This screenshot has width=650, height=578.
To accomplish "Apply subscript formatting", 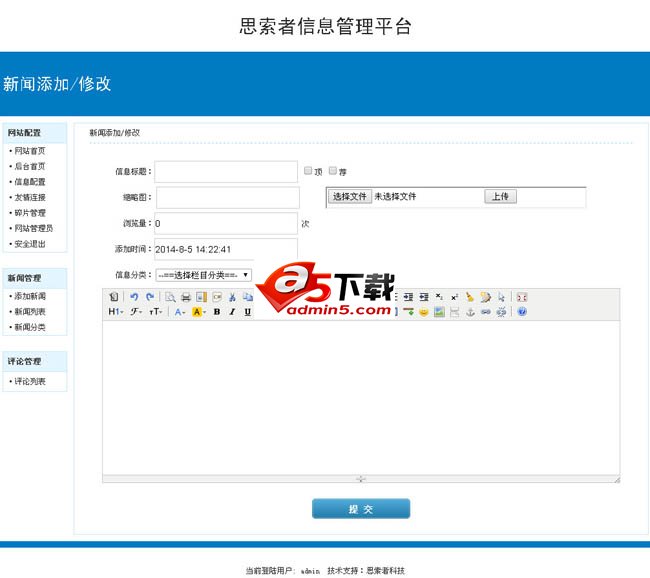I will point(439,297).
